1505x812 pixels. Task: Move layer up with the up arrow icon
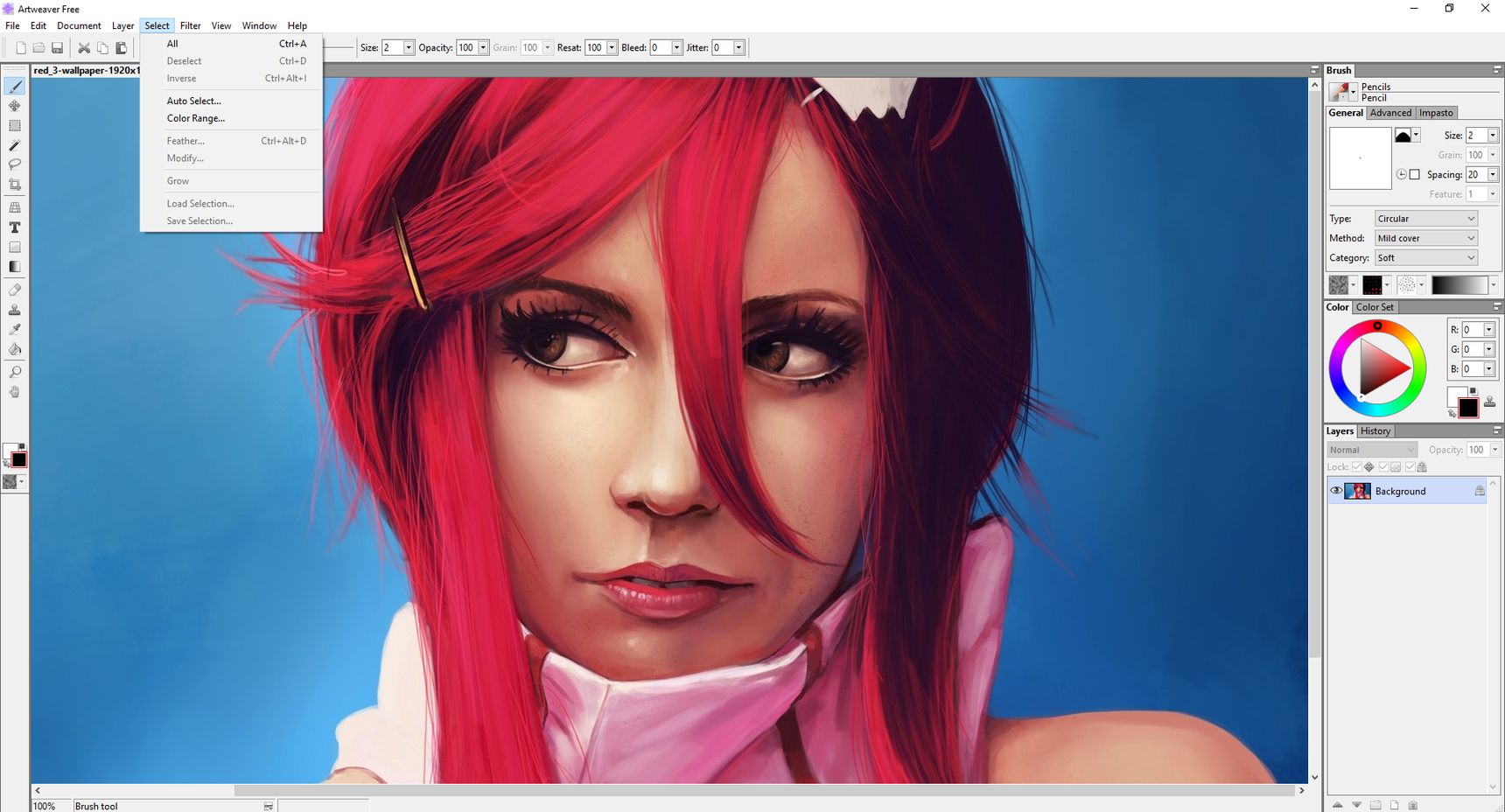[x=1337, y=805]
